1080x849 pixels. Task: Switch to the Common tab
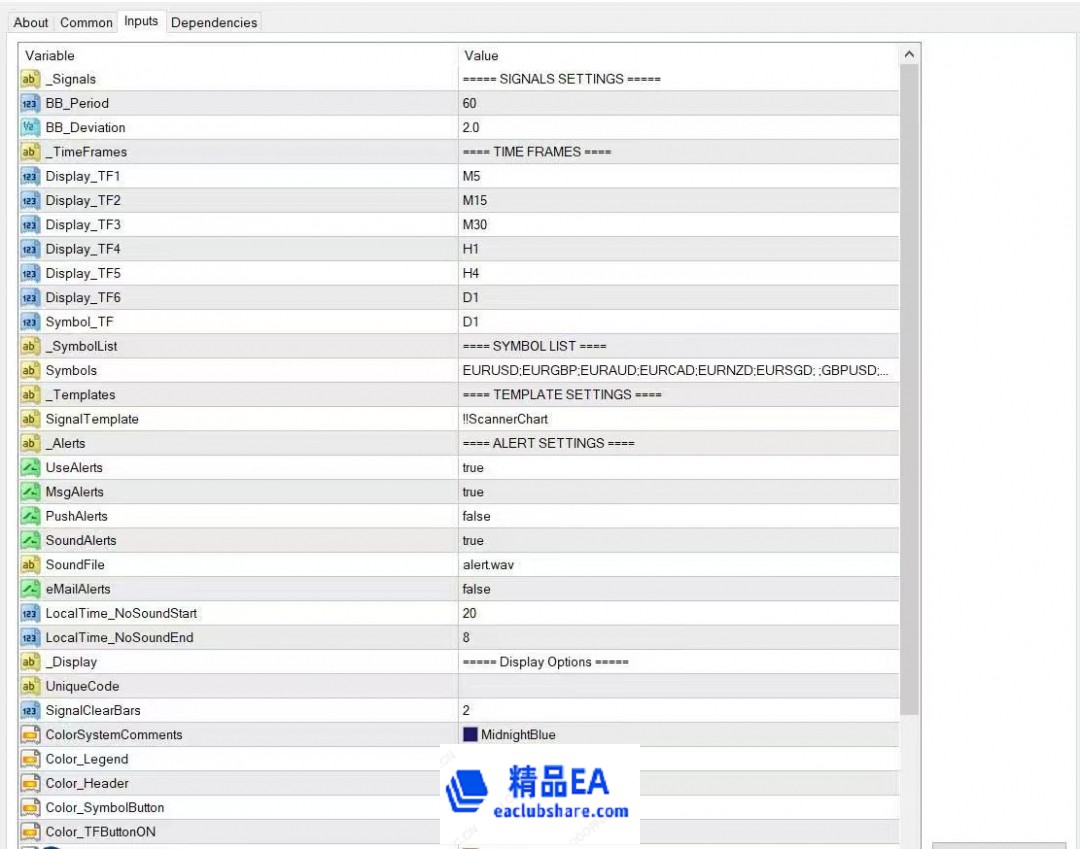tap(86, 22)
